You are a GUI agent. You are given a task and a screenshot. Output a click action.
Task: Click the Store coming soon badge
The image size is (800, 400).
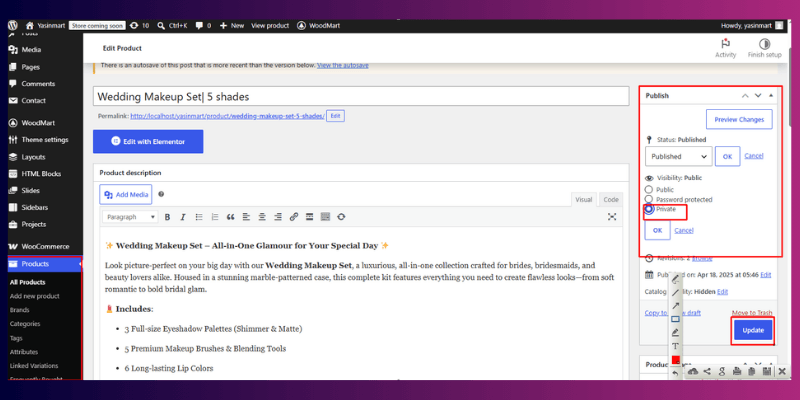(x=97, y=26)
